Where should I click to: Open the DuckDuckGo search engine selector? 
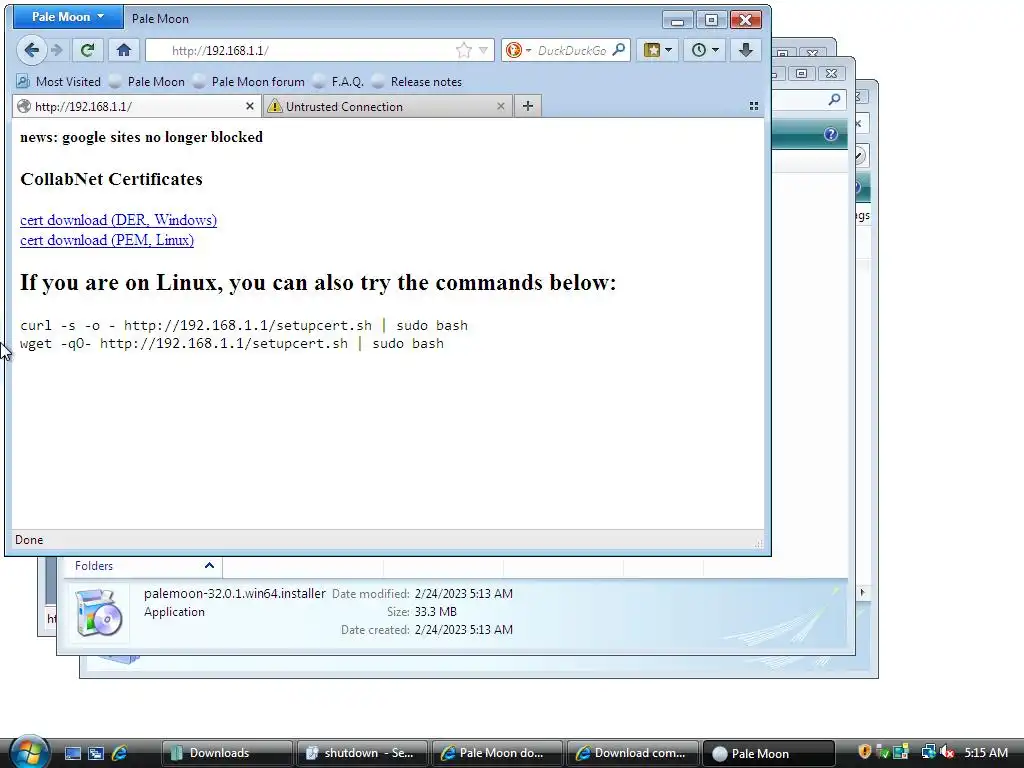[519, 50]
